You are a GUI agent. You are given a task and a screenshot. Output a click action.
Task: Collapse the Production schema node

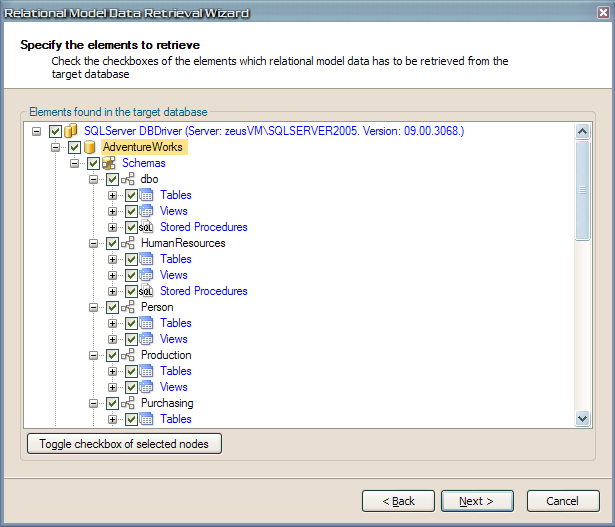93,356
